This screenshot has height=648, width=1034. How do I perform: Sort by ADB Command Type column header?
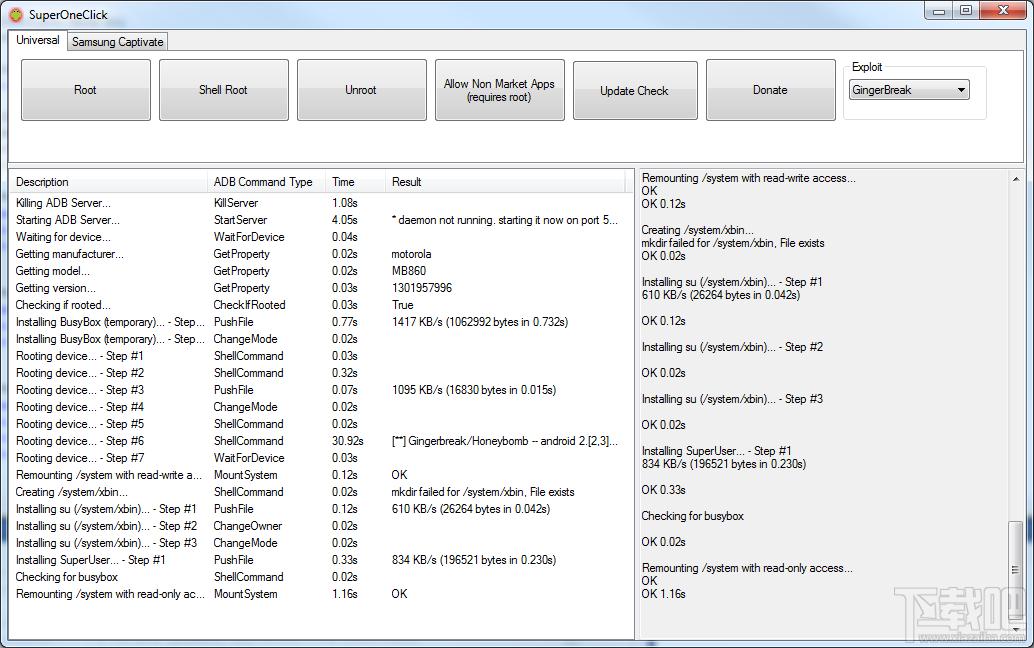266,182
